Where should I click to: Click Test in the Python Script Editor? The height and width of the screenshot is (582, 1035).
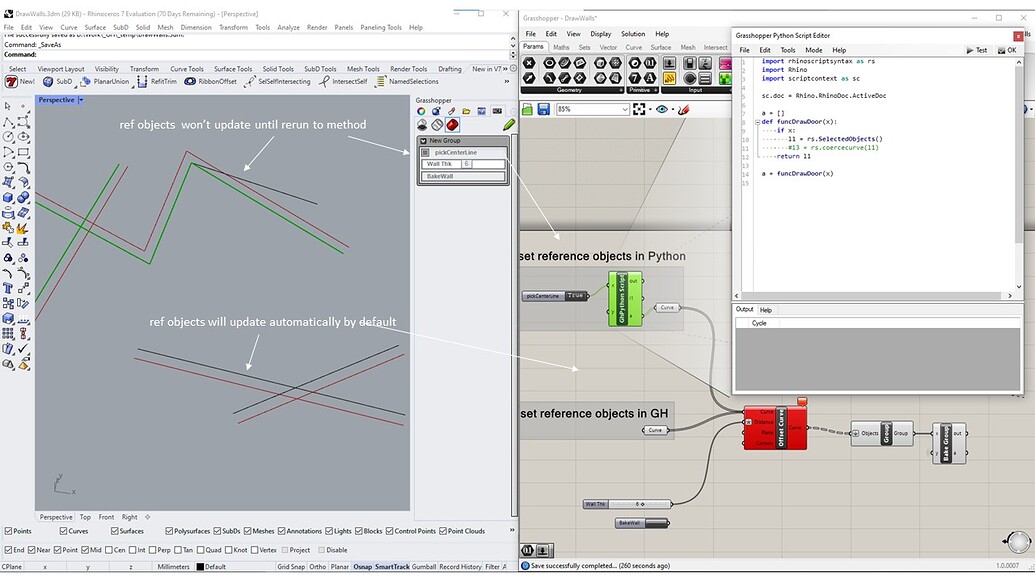coord(976,50)
